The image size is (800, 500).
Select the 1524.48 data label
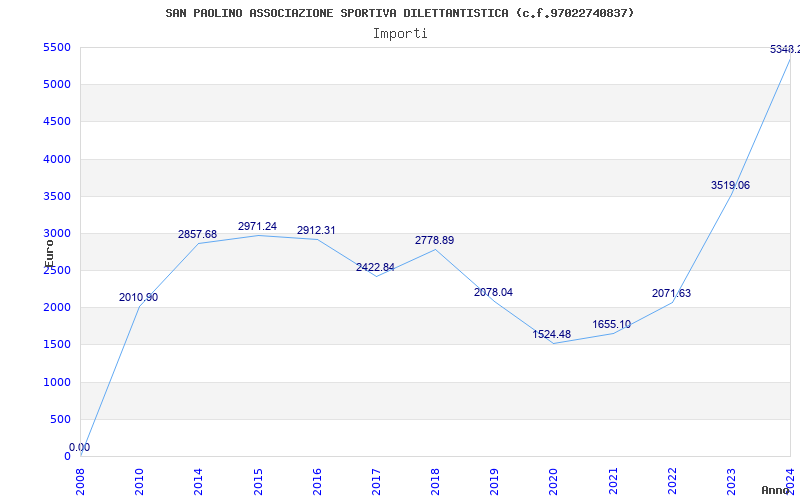point(552,334)
